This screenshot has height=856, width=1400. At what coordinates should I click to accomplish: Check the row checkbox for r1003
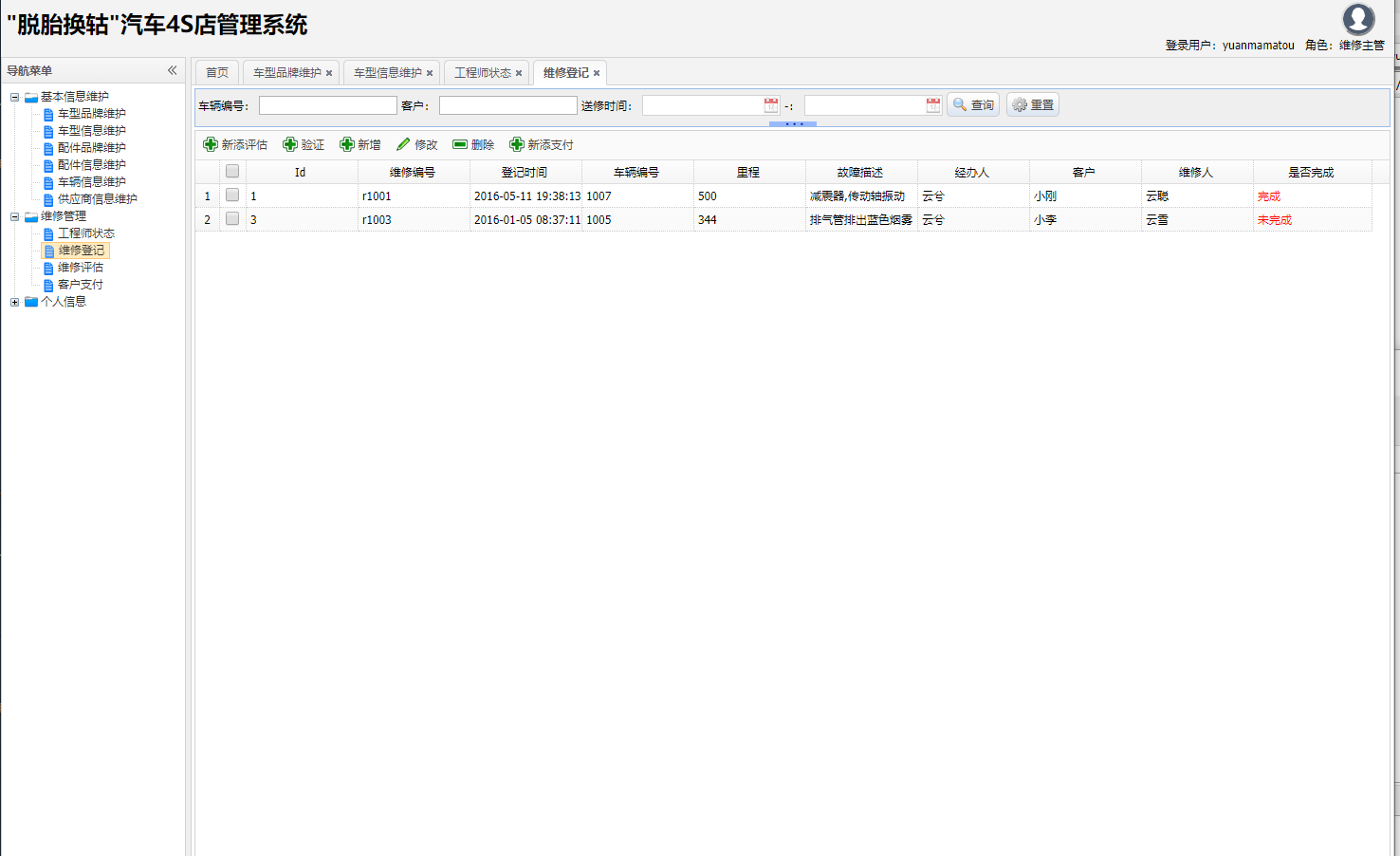(232, 219)
